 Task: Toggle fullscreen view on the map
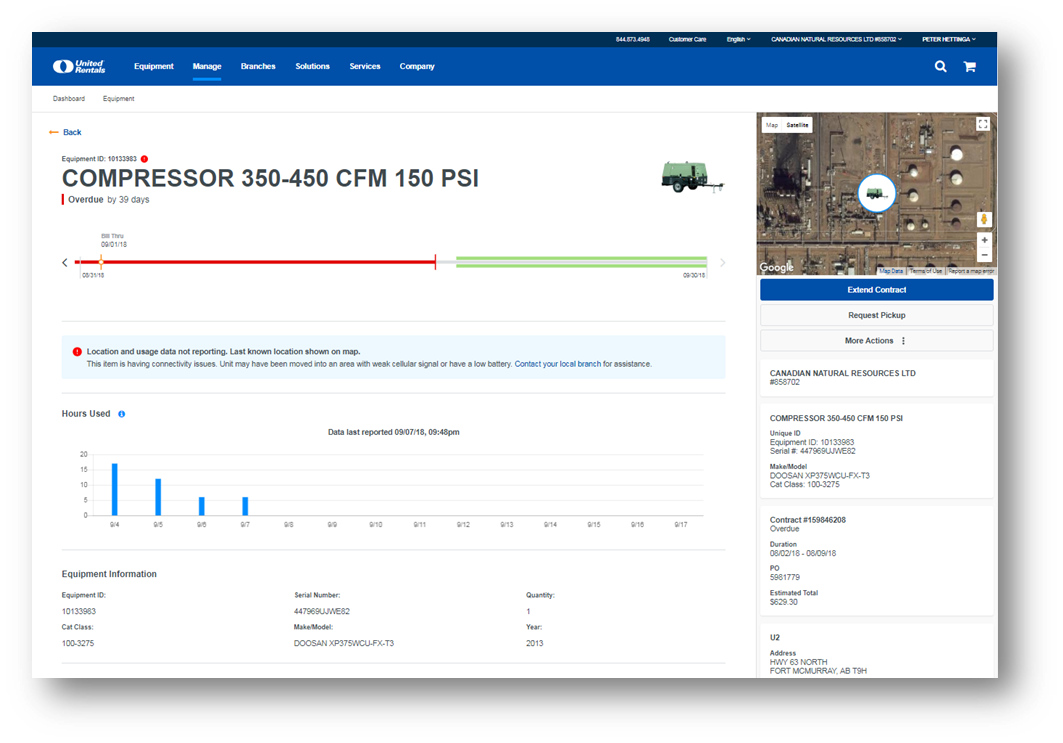coord(982,124)
